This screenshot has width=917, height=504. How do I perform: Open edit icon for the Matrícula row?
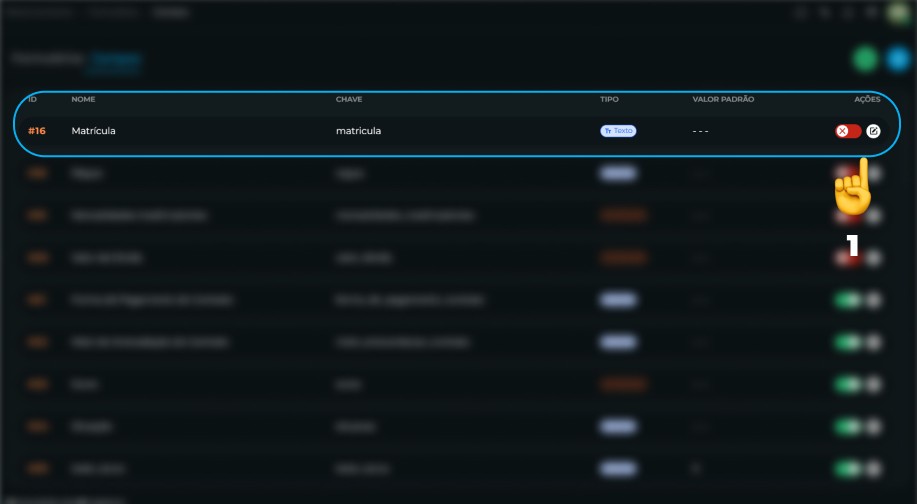(873, 131)
